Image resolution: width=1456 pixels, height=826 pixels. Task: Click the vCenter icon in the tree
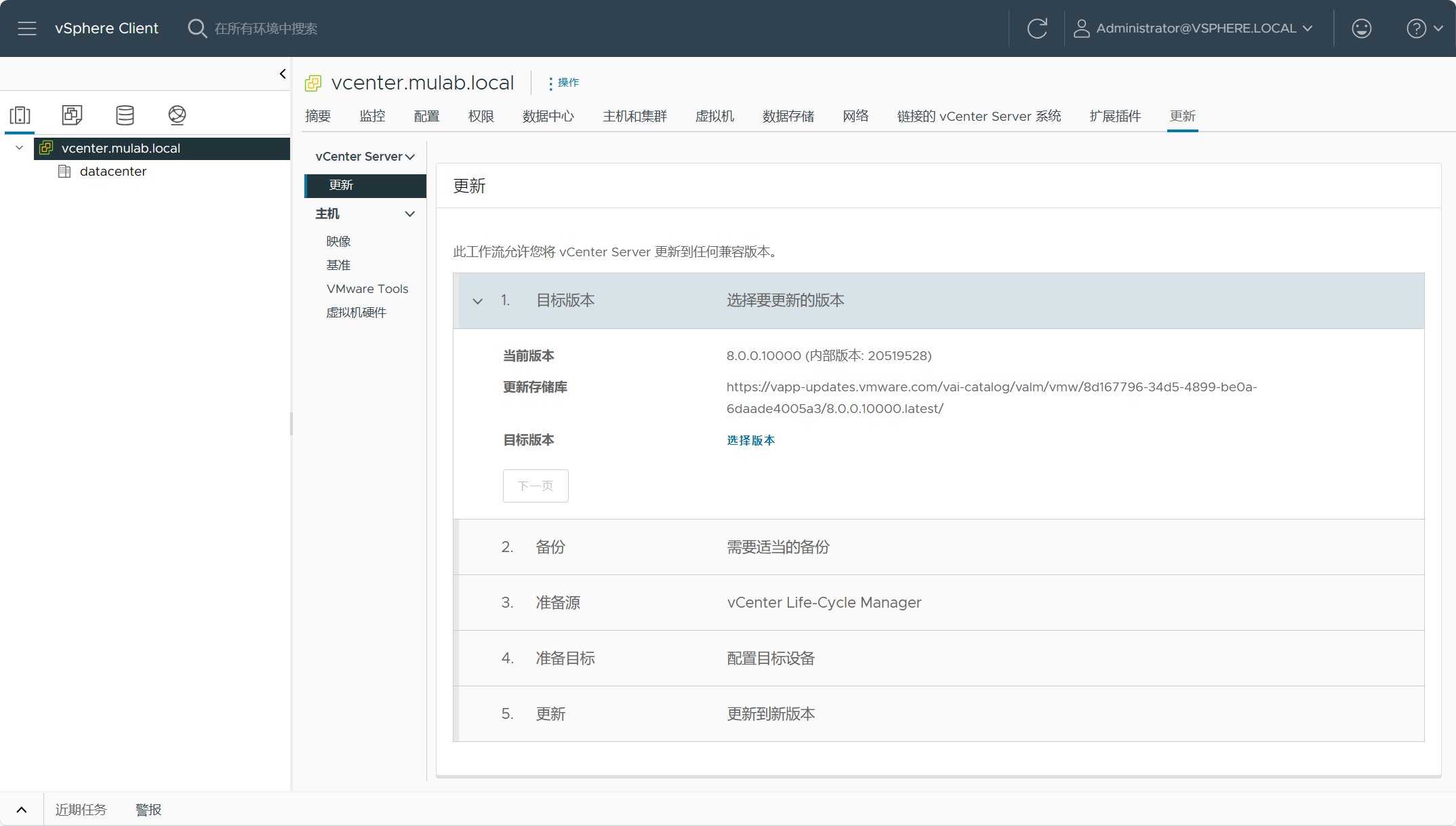pyautogui.click(x=46, y=148)
